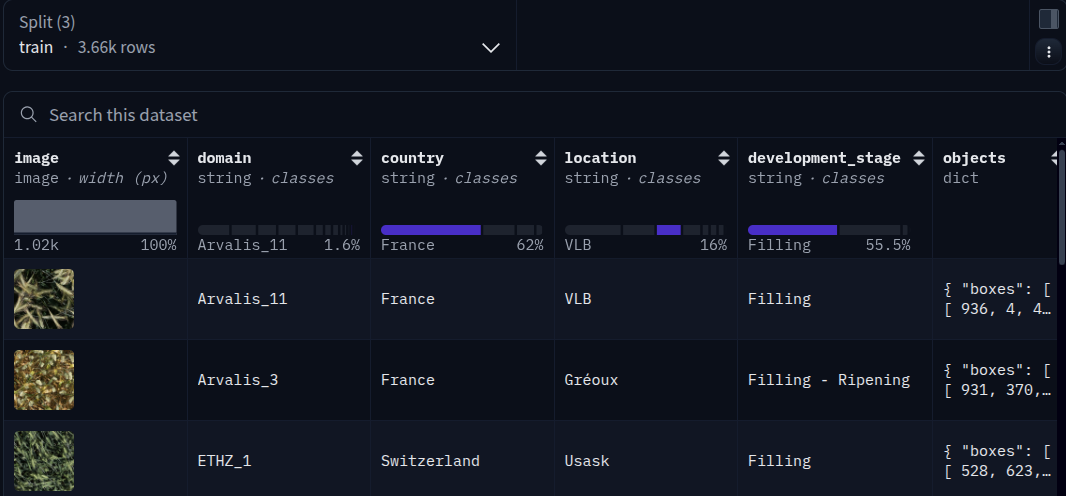Click the Filling bar in development_stage histogram
Image resolution: width=1066 pixels, height=496 pixels.
click(792, 230)
